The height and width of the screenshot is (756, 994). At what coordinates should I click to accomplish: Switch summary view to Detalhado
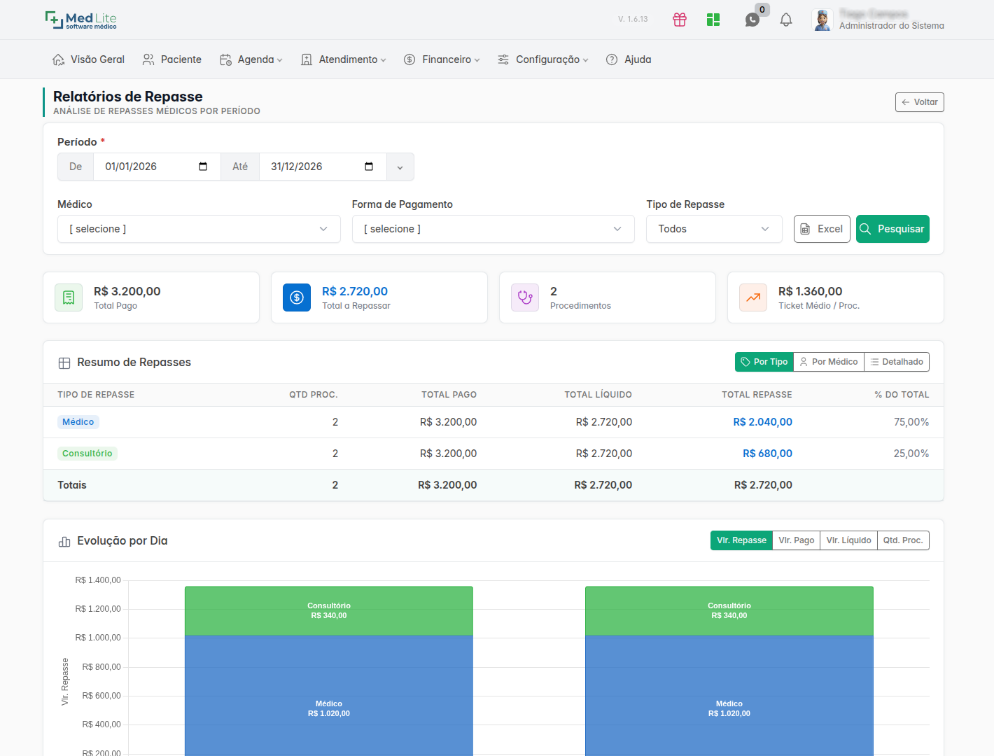point(897,362)
